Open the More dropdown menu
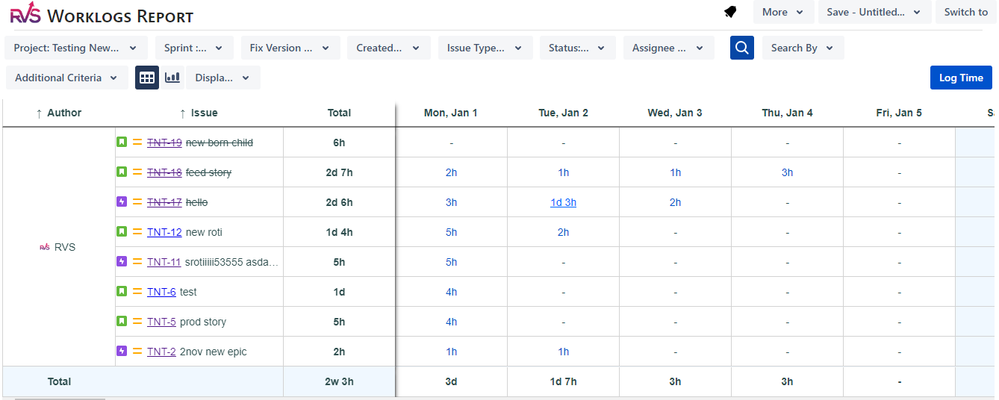This screenshot has width=999, height=400. tap(784, 12)
